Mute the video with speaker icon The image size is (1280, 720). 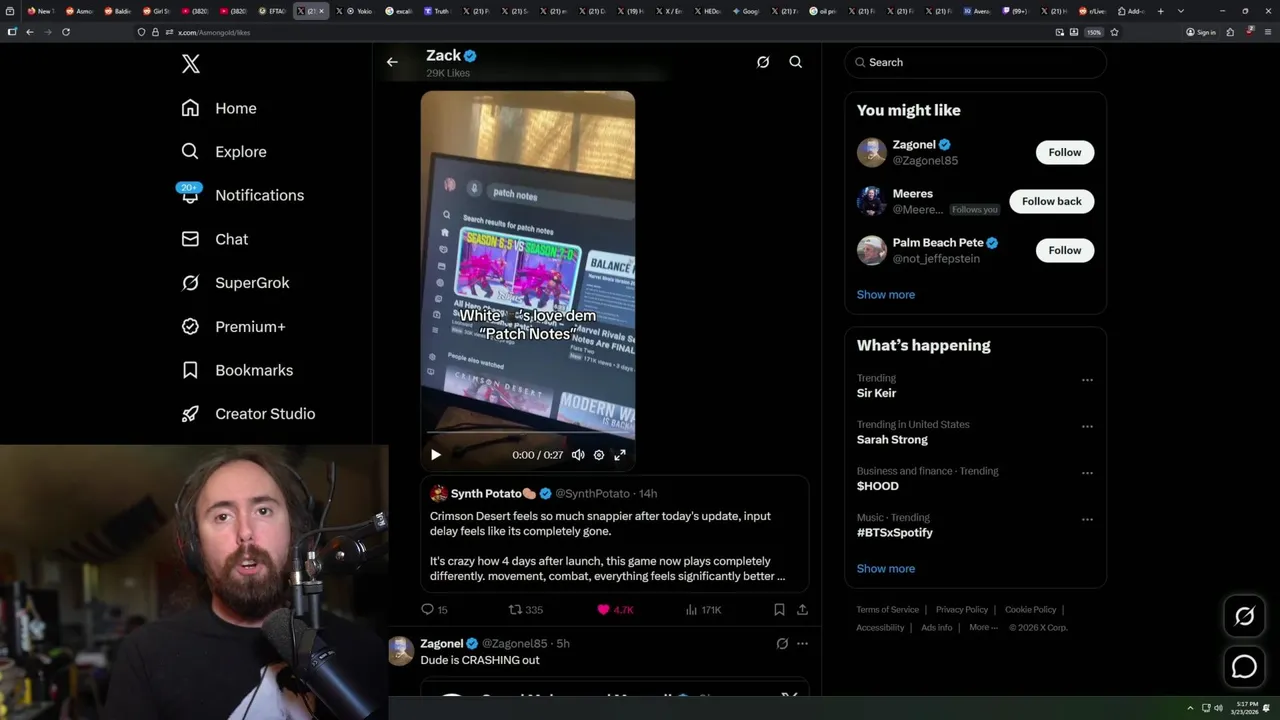[578, 455]
